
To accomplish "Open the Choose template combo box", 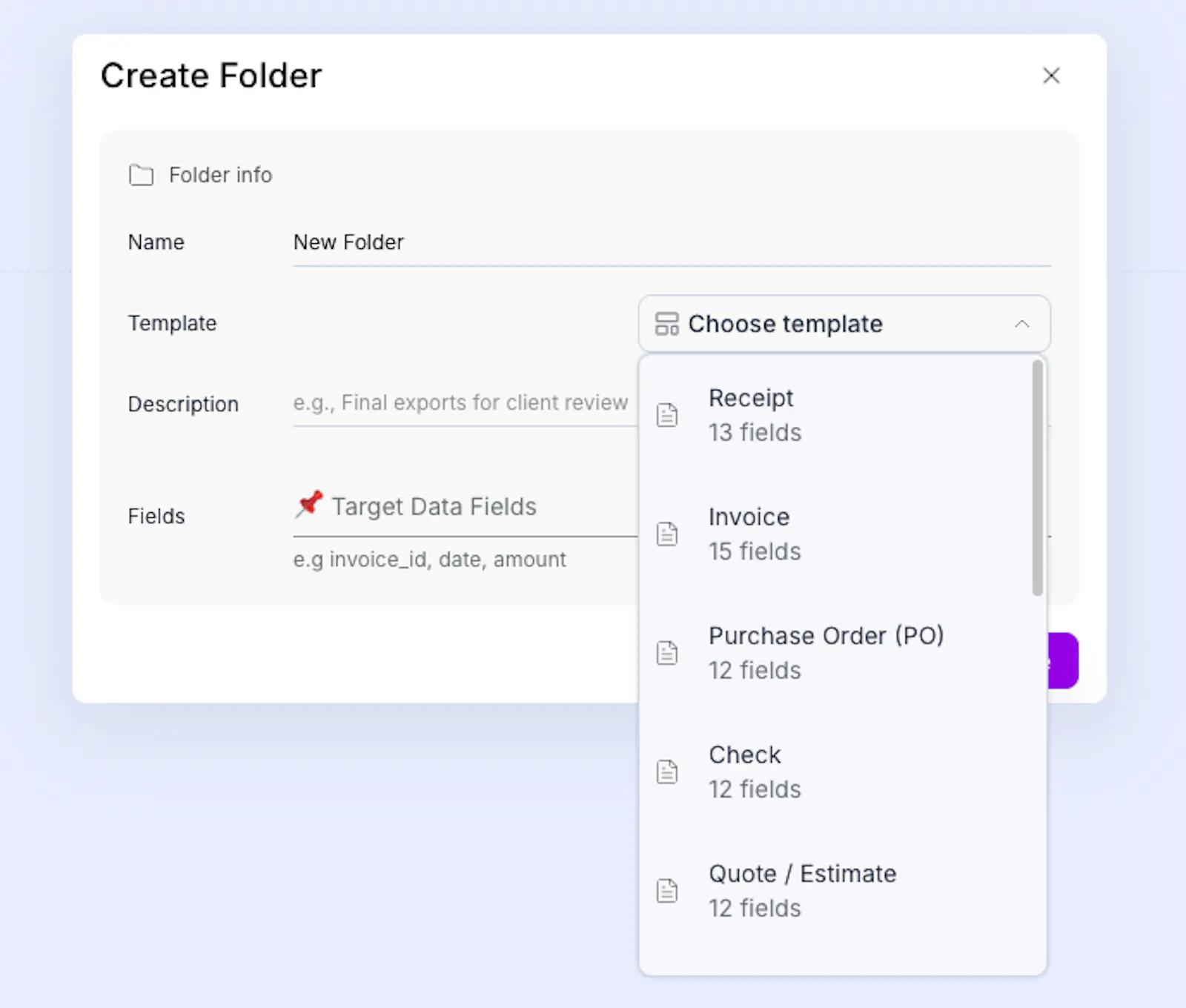I will click(x=844, y=324).
